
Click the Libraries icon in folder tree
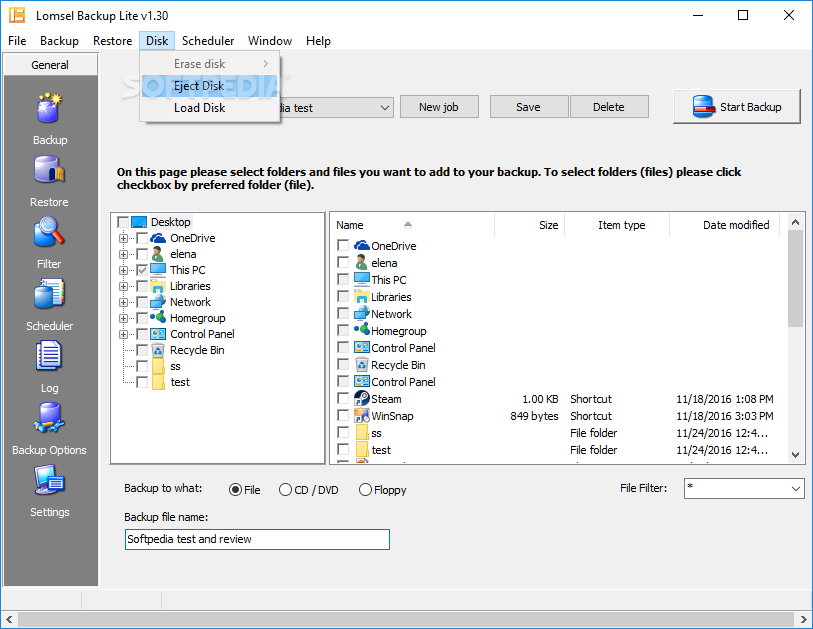(158, 286)
